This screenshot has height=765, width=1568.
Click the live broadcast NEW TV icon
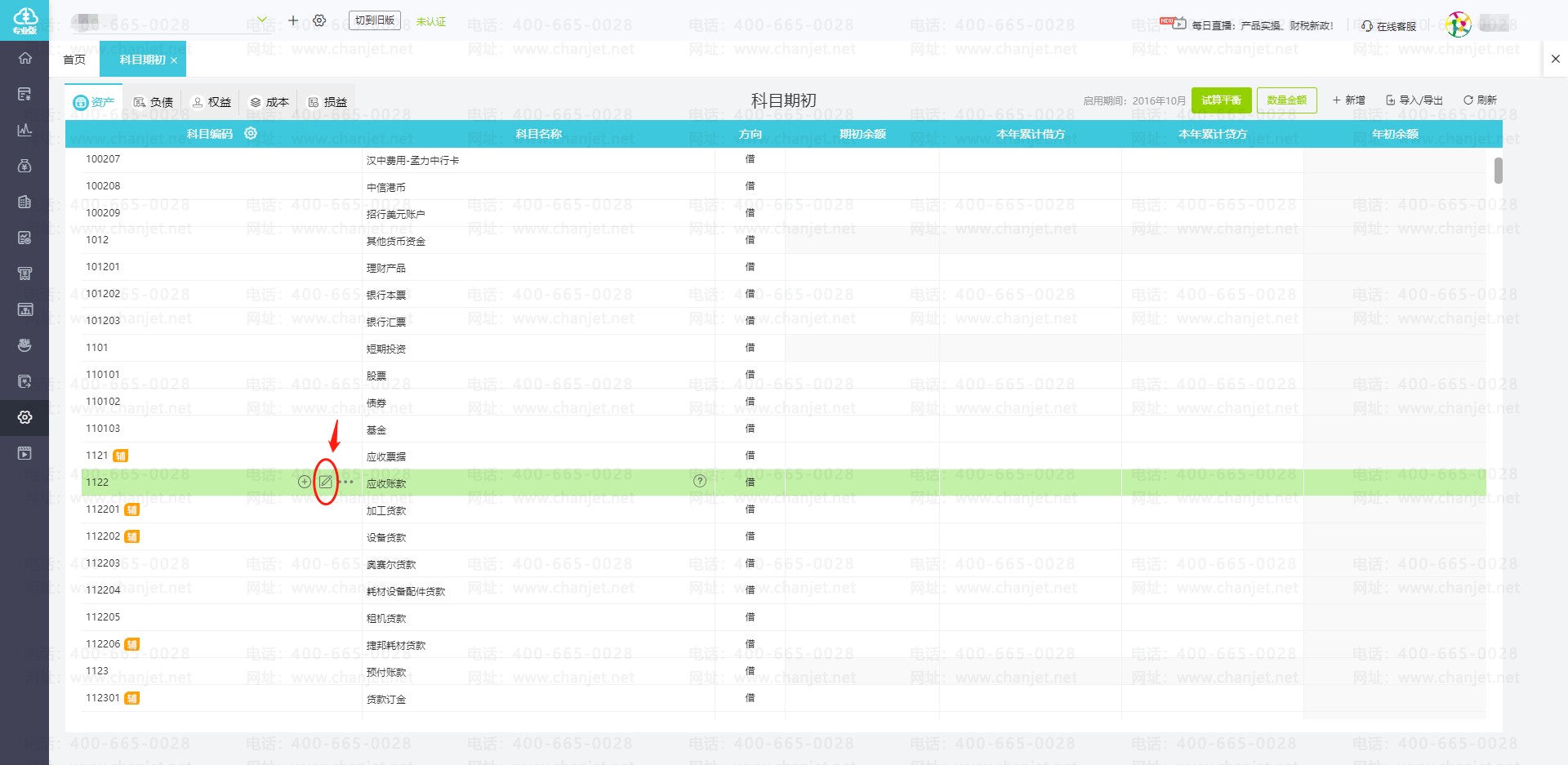click(x=1174, y=23)
